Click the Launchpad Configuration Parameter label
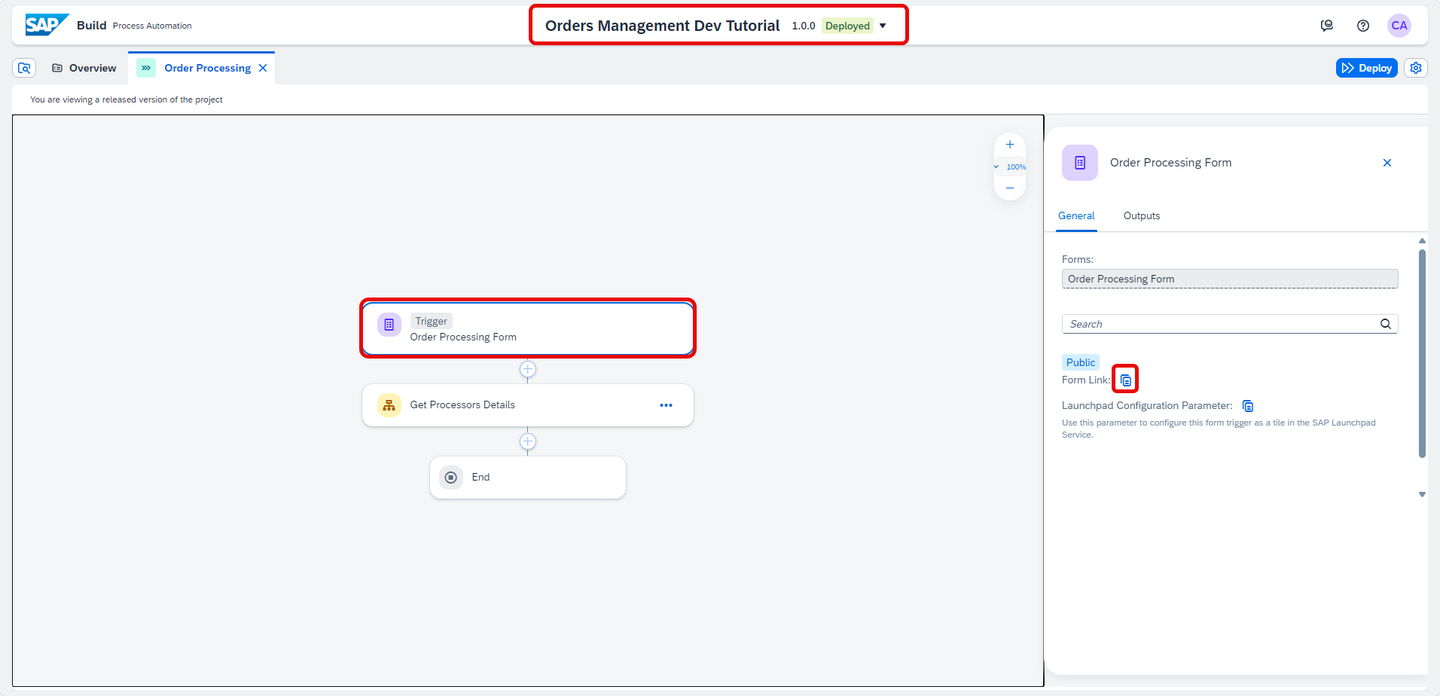This screenshot has height=696, width=1440. pos(1147,406)
